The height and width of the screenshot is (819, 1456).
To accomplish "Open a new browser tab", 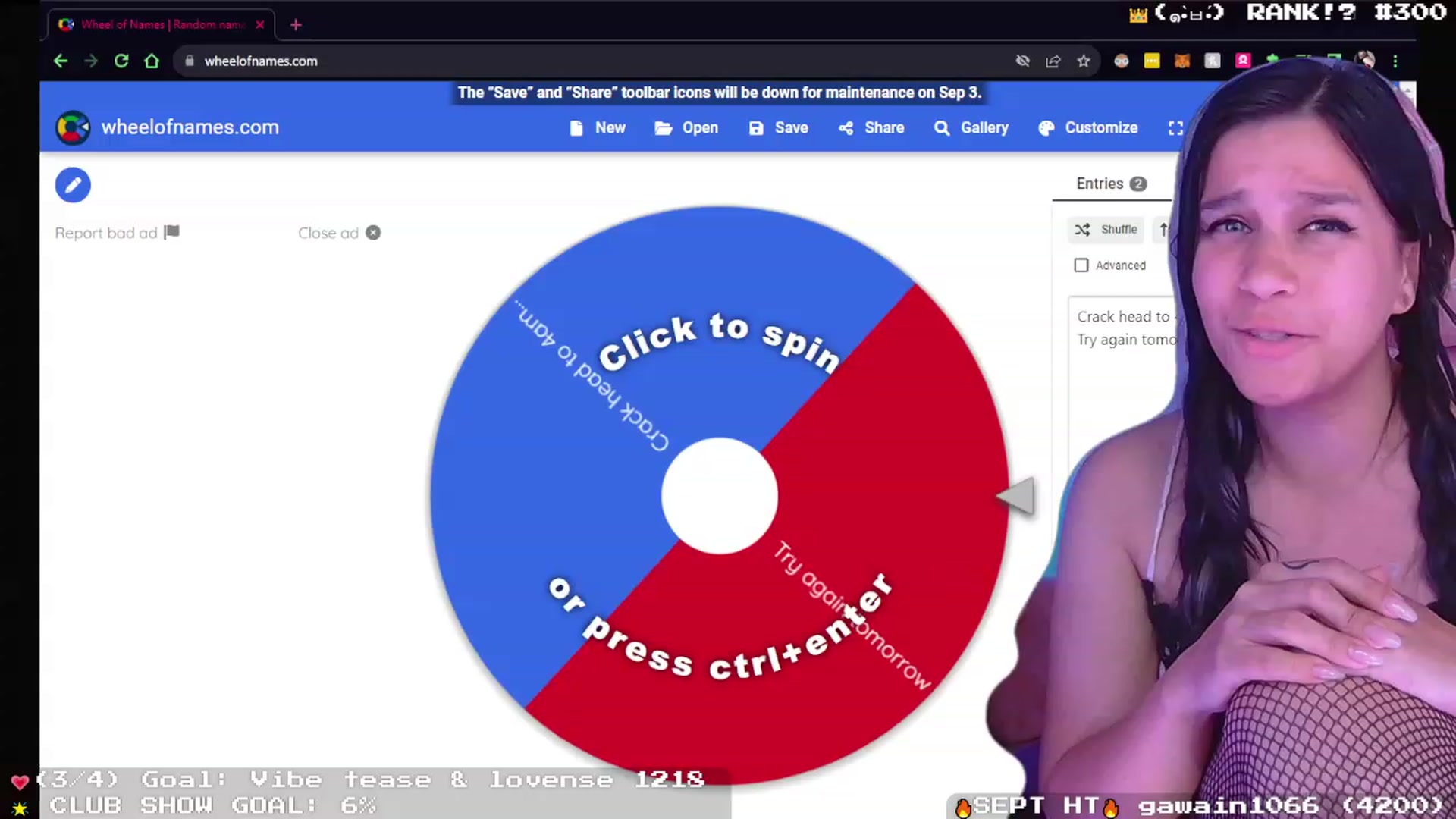I will tap(296, 25).
